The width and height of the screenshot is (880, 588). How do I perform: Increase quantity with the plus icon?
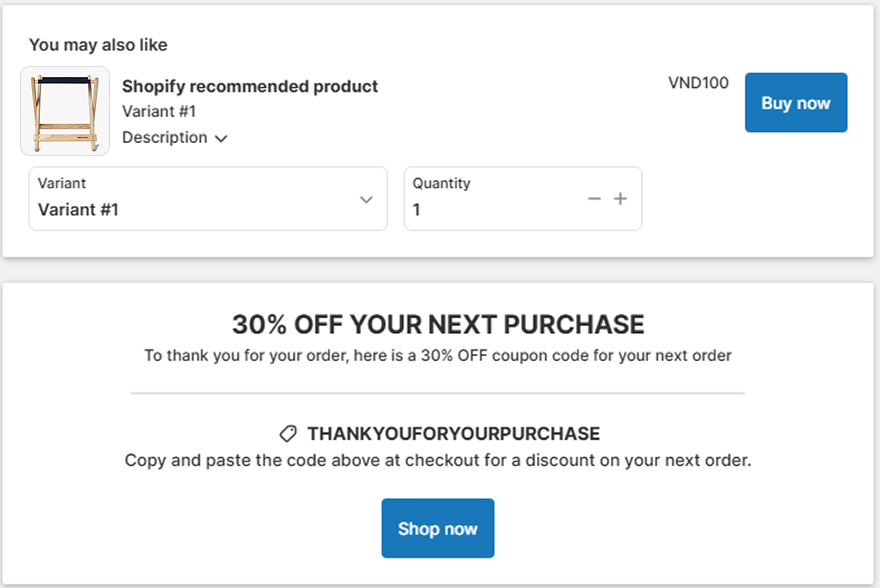(620, 199)
